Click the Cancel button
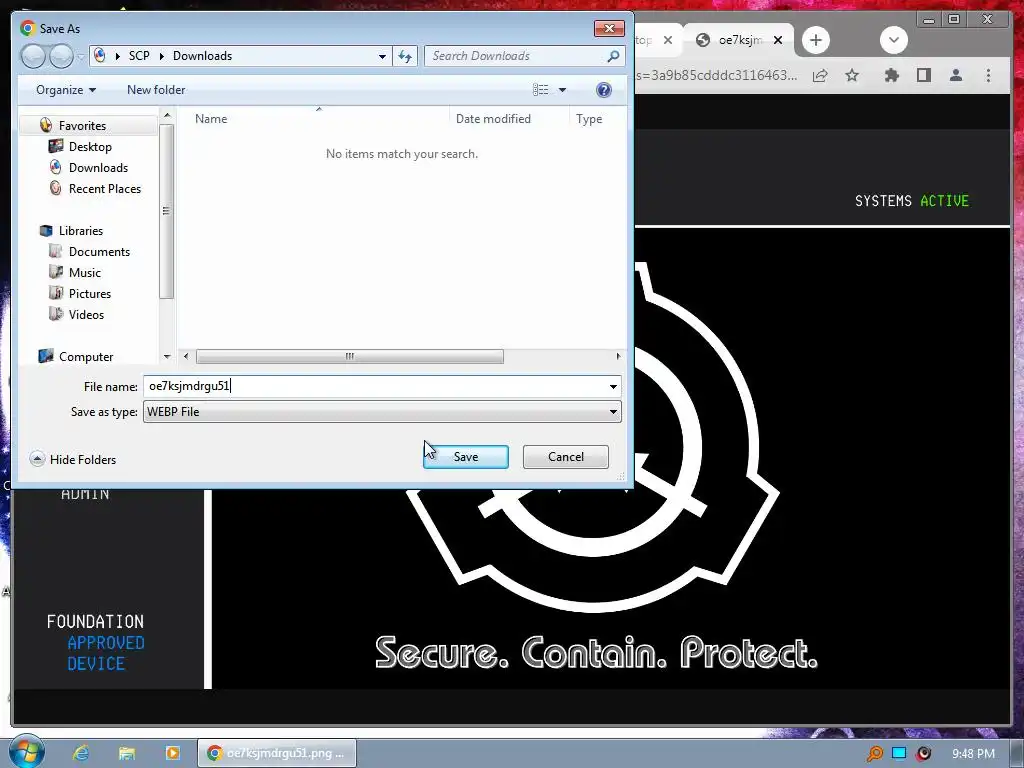 566,457
